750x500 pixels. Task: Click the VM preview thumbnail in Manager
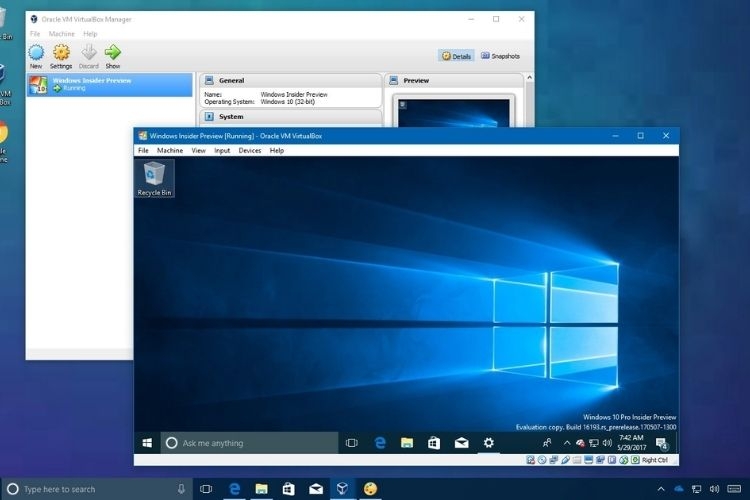454,112
